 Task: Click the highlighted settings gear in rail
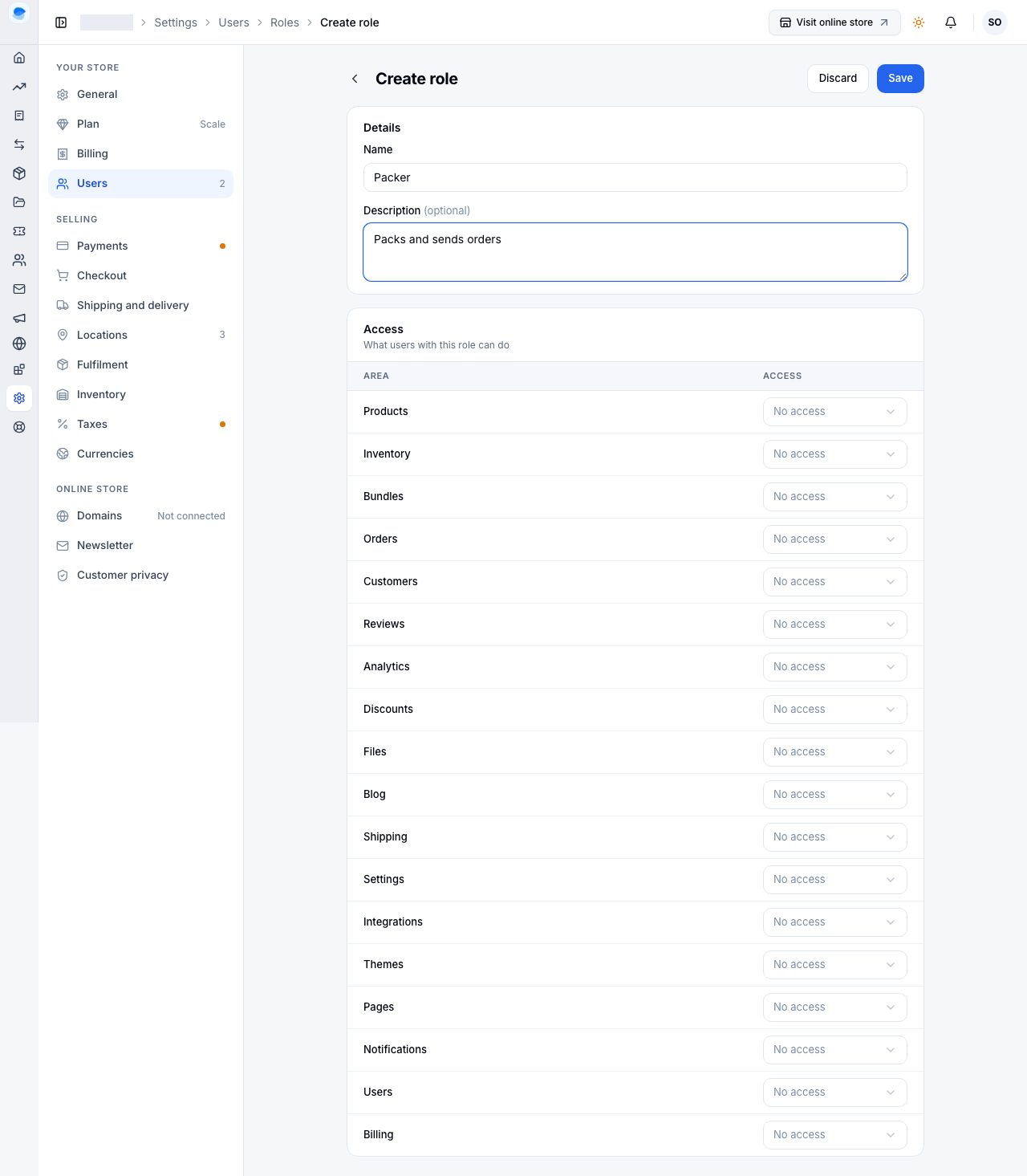tap(19, 398)
